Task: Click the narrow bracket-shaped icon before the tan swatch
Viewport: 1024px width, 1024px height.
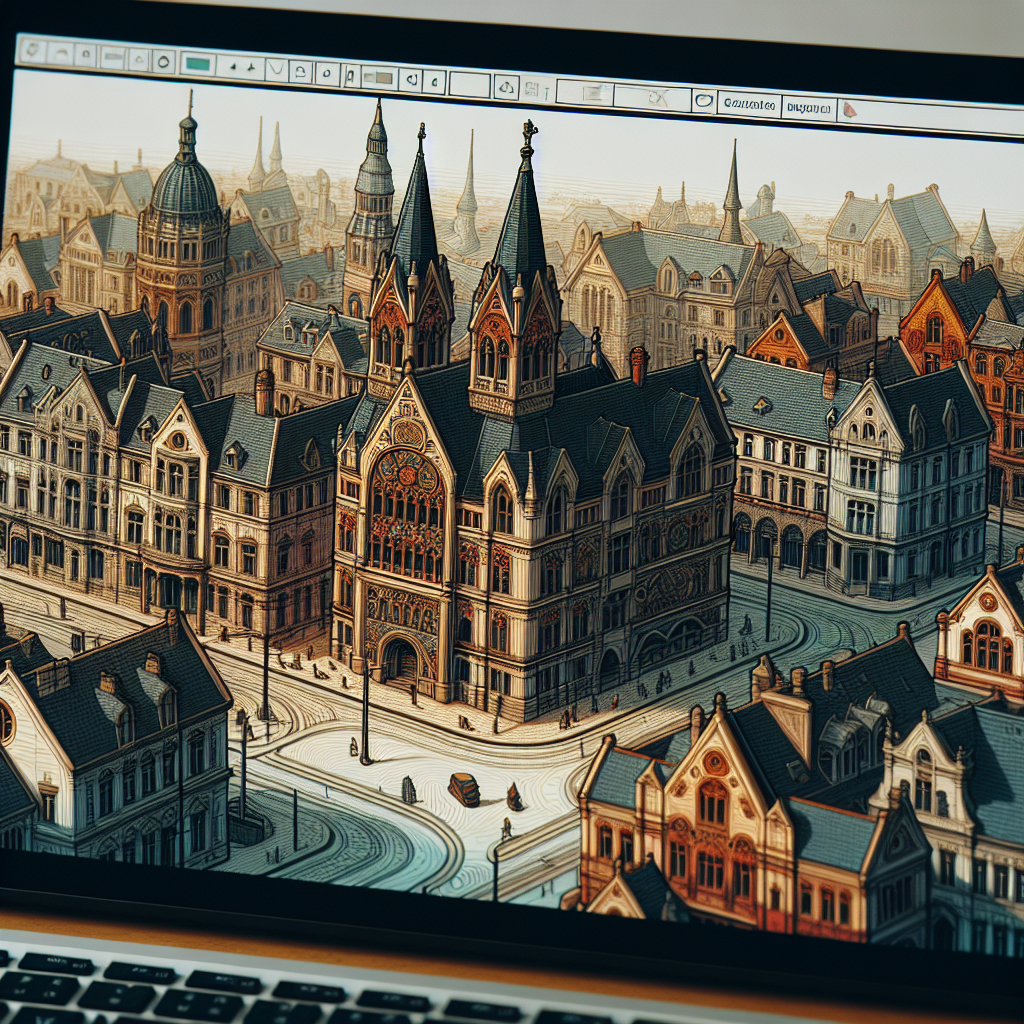Action: pyautogui.click(x=351, y=75)
